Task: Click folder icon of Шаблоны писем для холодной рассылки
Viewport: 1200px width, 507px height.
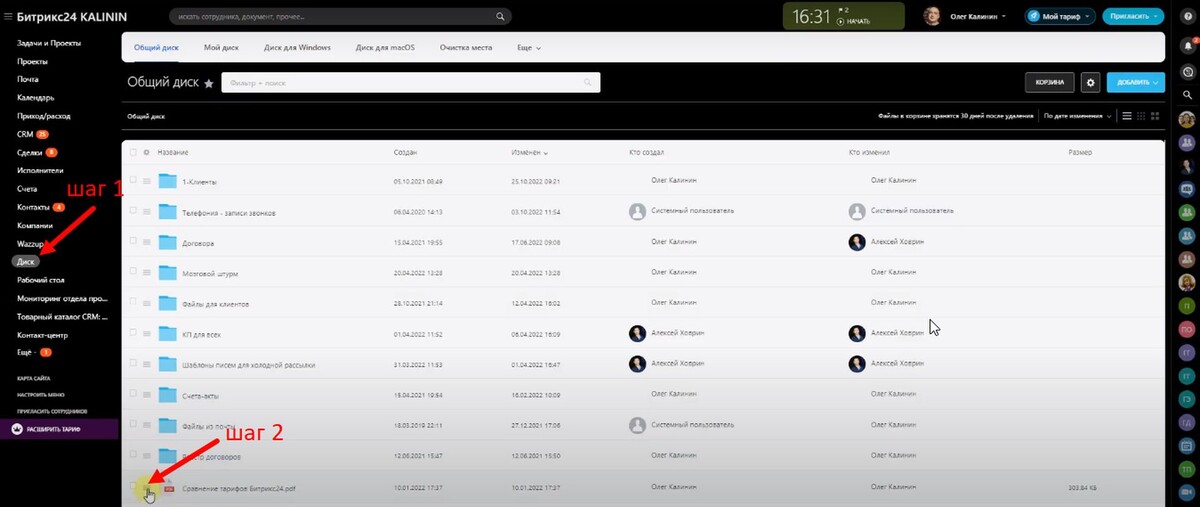Action: click(166, 364)
